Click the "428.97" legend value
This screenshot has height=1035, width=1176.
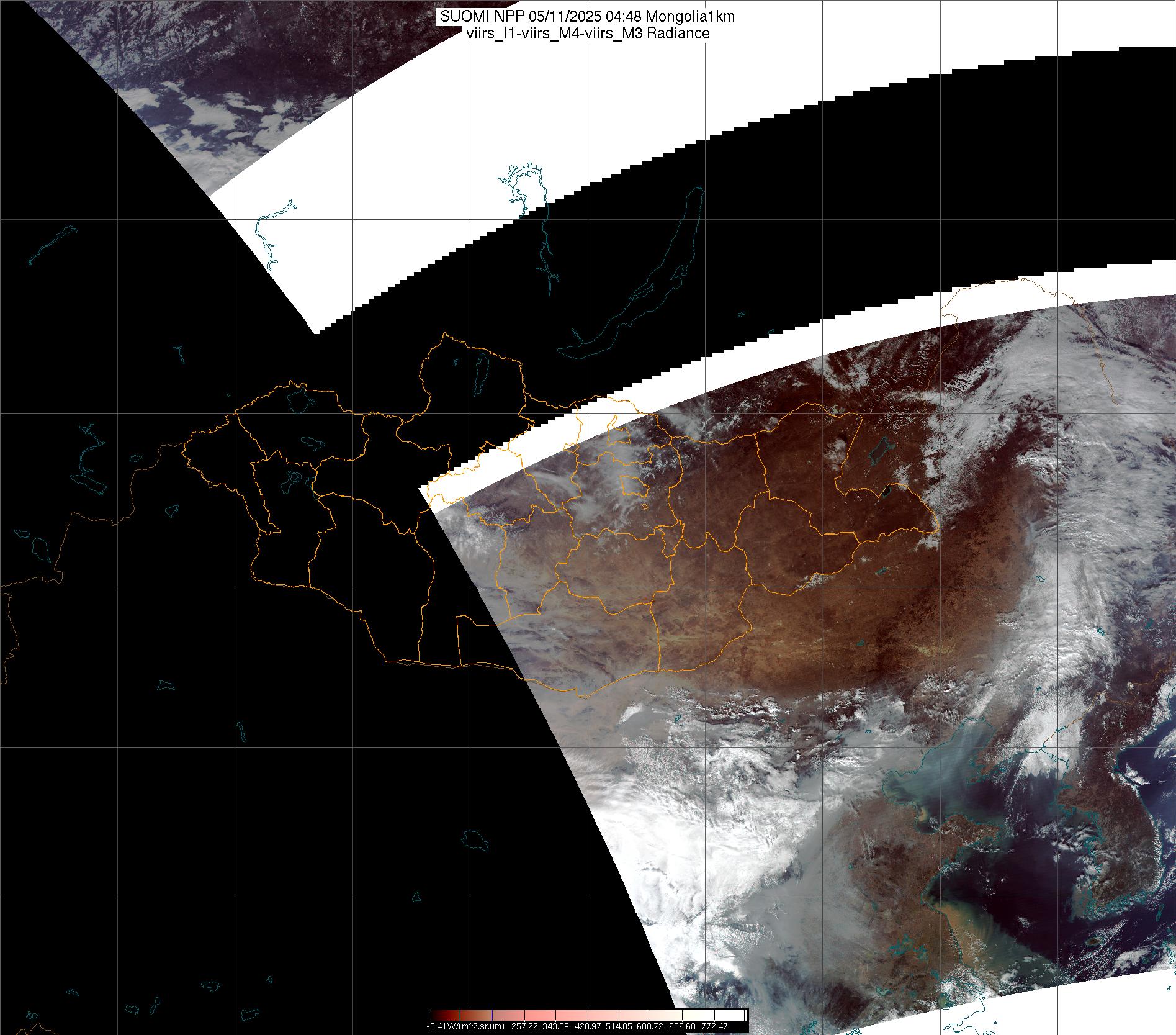588,1026
